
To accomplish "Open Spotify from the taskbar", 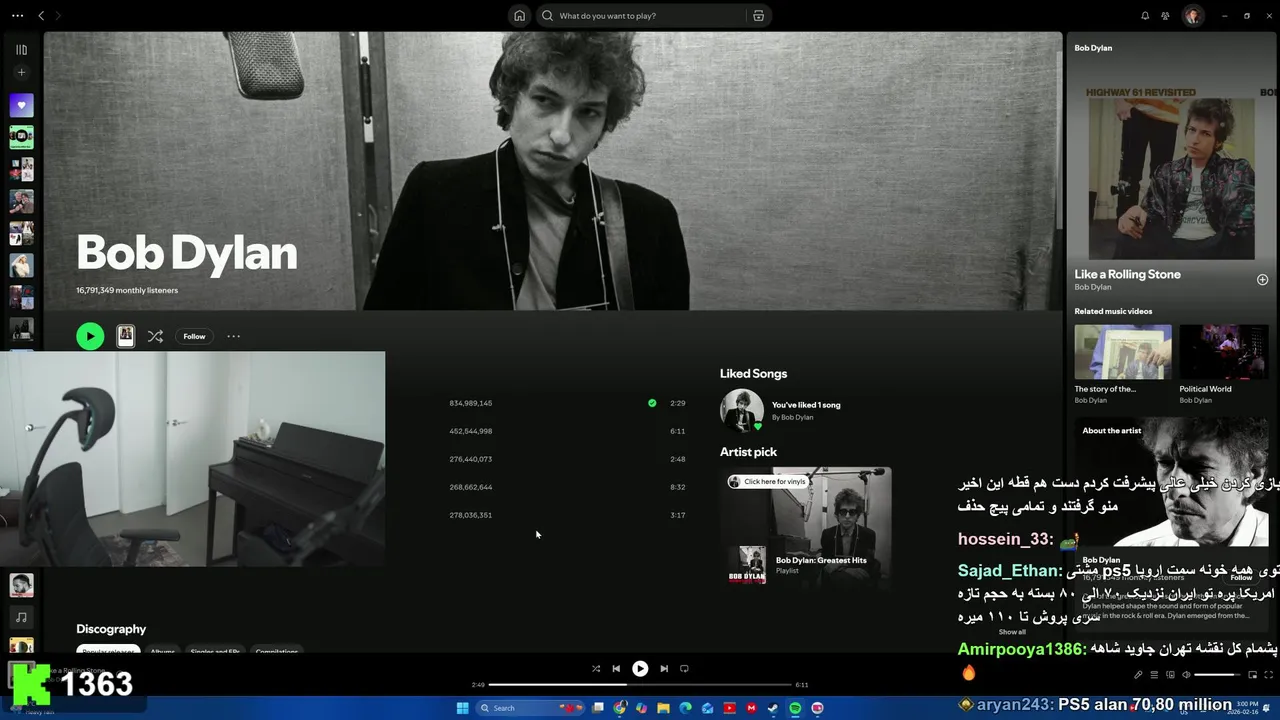I will point(795,708).
